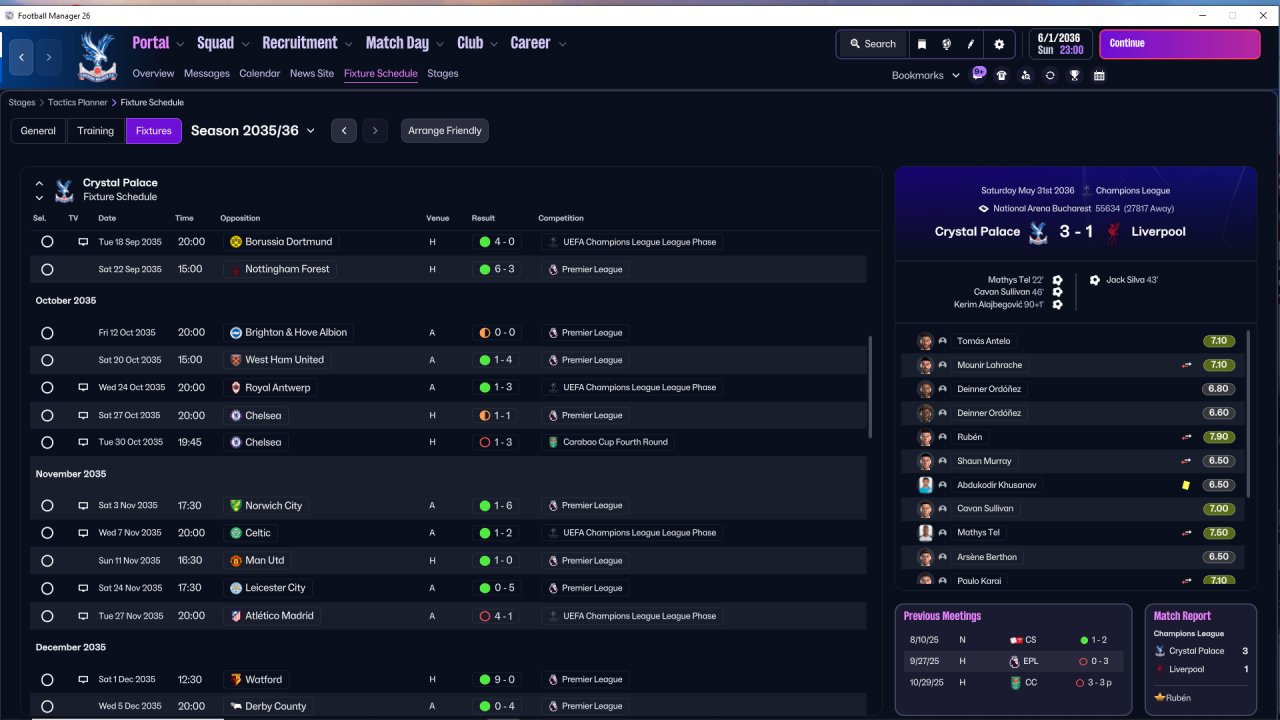Open the settings gear icon
1280x720 pixels.
coord(999,44)
